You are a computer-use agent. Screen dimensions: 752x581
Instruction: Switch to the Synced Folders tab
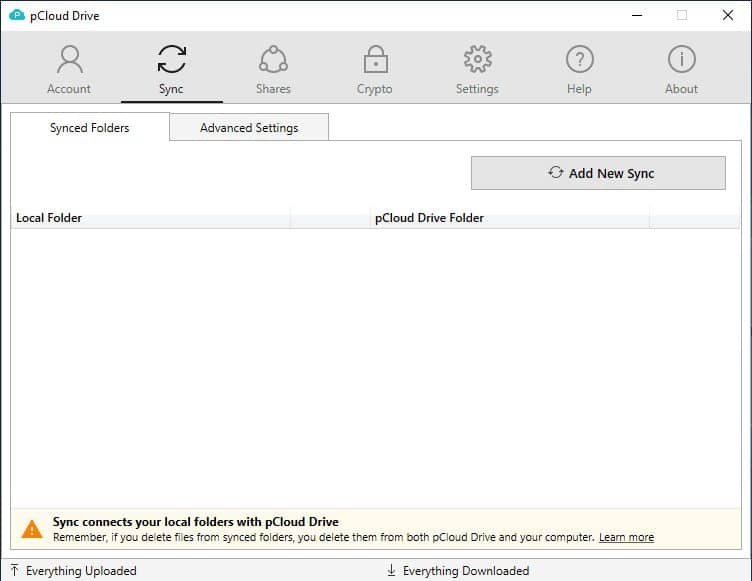pos(90,127)
